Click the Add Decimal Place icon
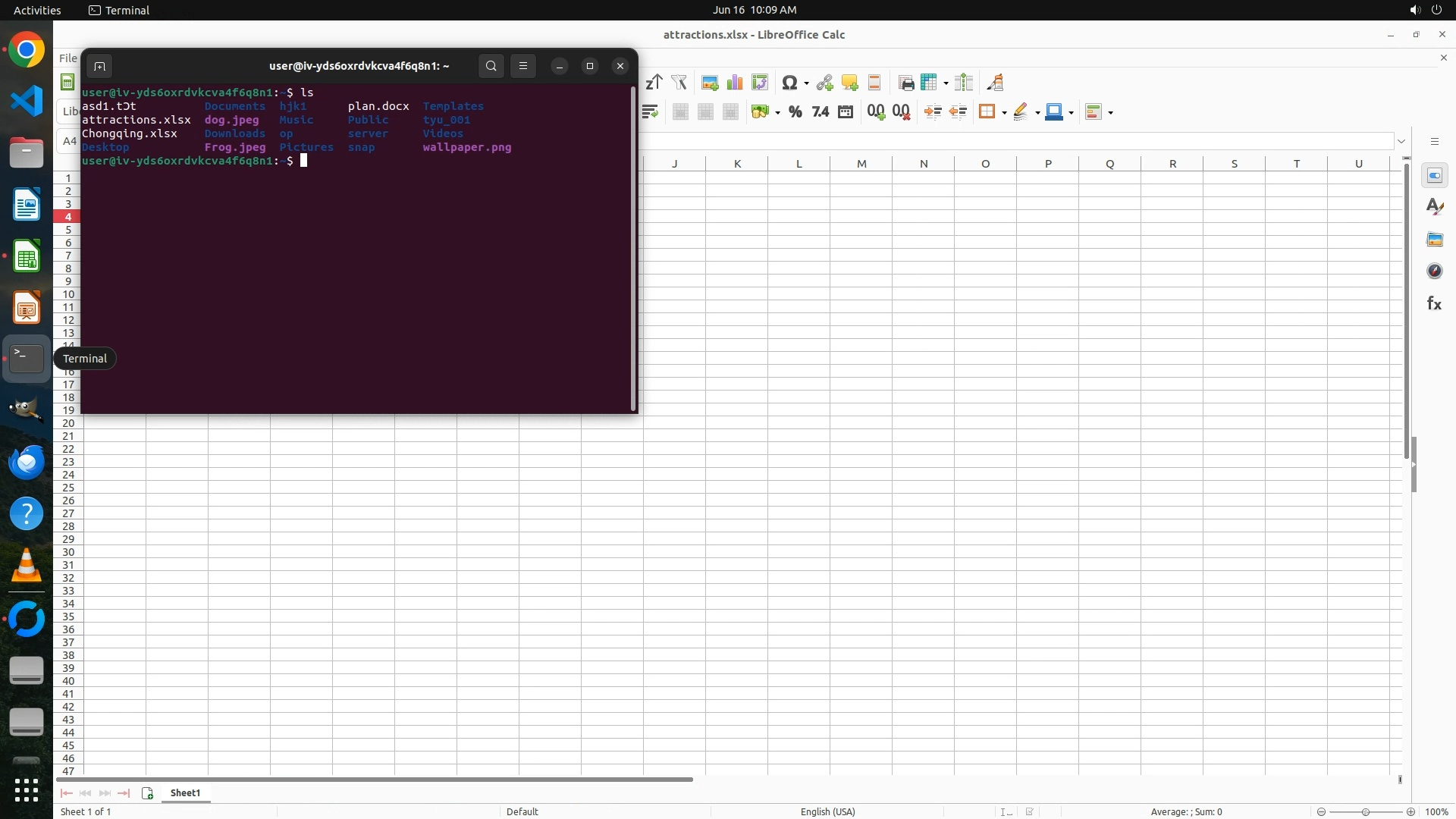This screenshot has width=1456, height=819. (x=876, y=112)
